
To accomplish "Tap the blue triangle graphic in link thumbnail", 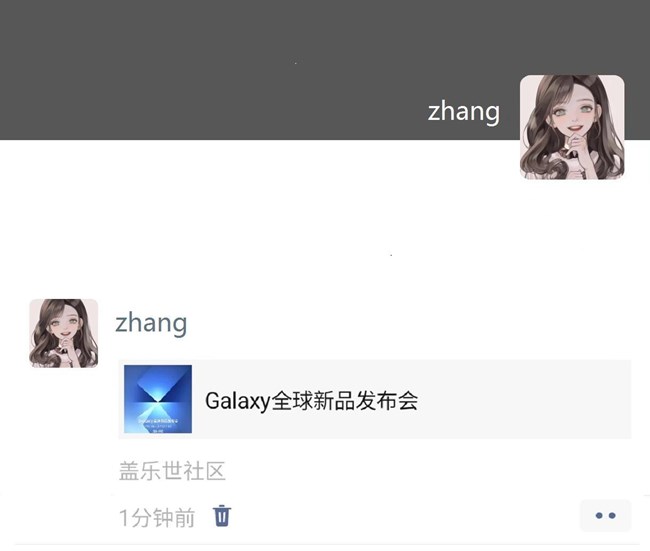I will point(158,388).
